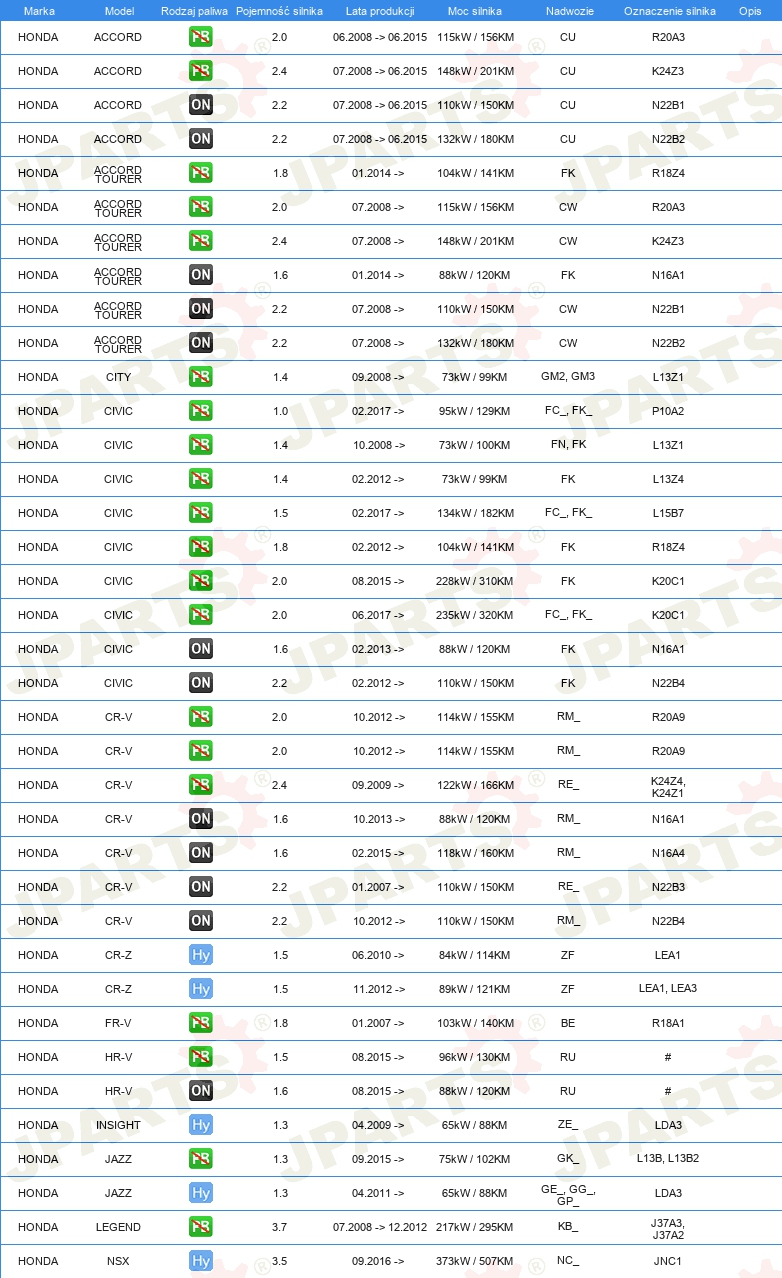Click the Moc silnika column header
782x1278 pixels.
click(x=475, y=11)
